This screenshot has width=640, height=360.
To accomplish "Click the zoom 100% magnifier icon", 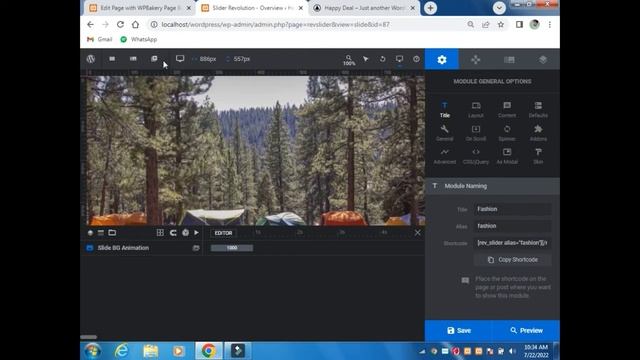I will pyautogui.click(x=349, y=60).
